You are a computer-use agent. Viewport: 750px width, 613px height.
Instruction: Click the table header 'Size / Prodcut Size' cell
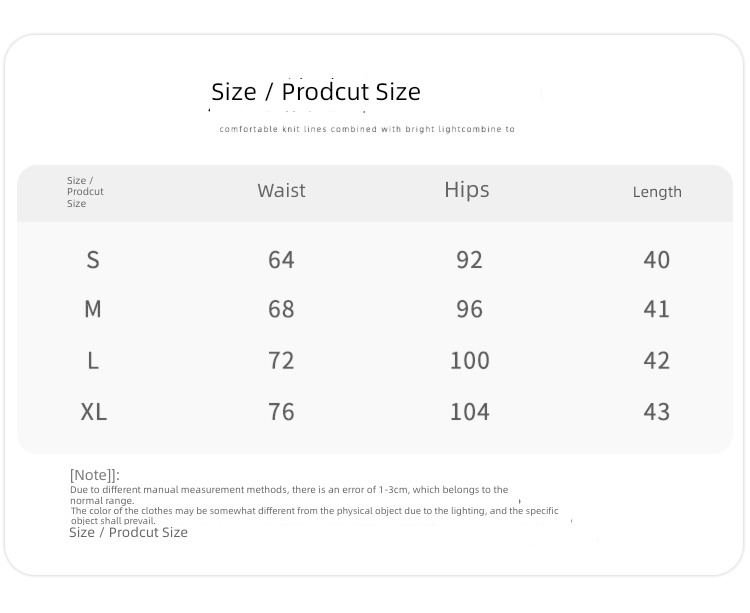pyautogui.click(x=85, y=192)
